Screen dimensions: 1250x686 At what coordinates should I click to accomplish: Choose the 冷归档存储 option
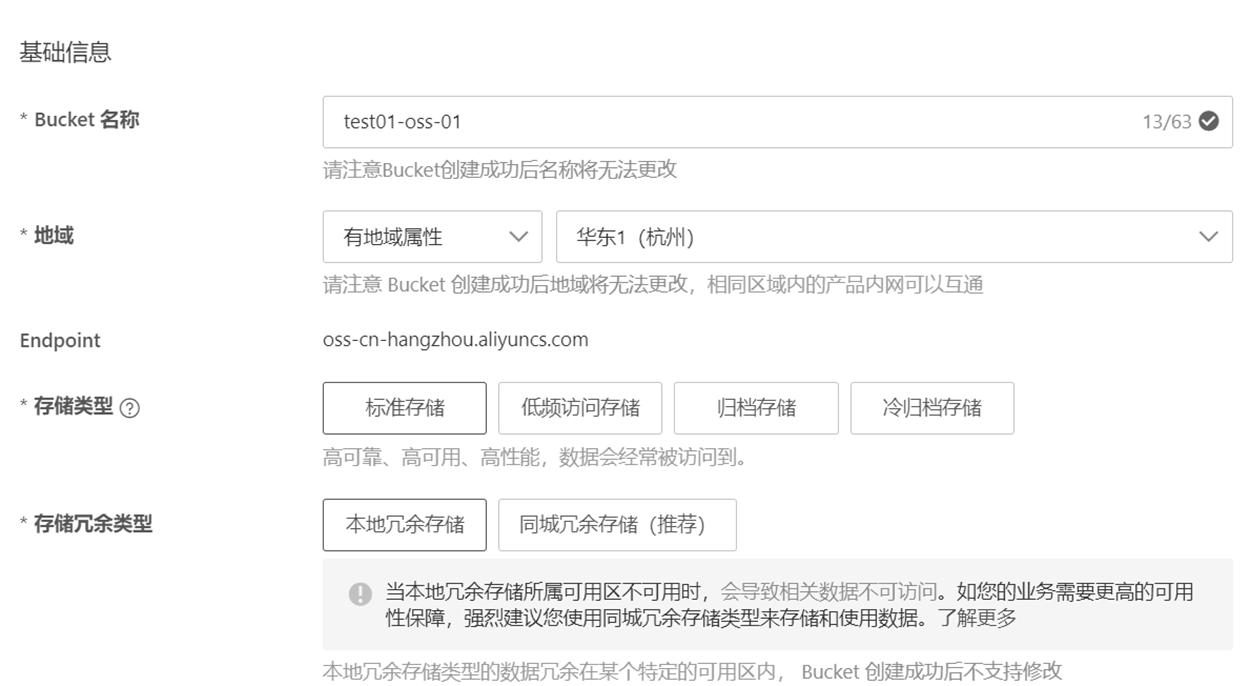pos(932,408)
